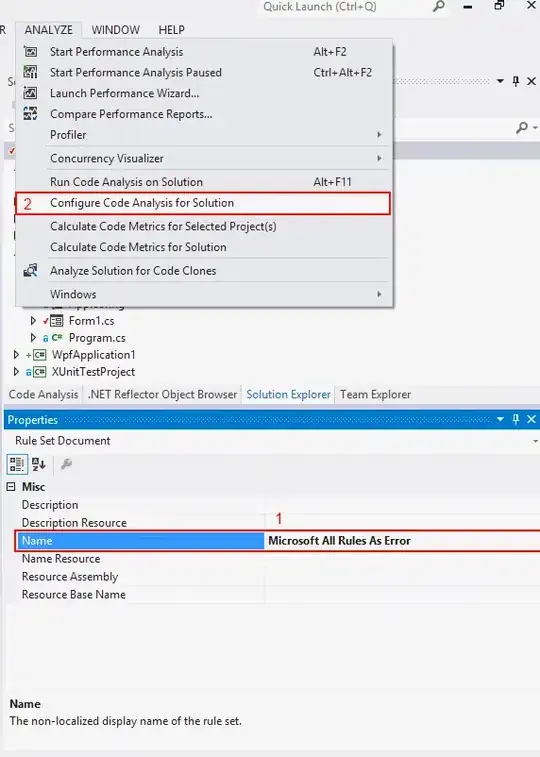Pin the Solution Explorer panel
The width and height of the screenshot is (540, 757).
click(515, 81)
